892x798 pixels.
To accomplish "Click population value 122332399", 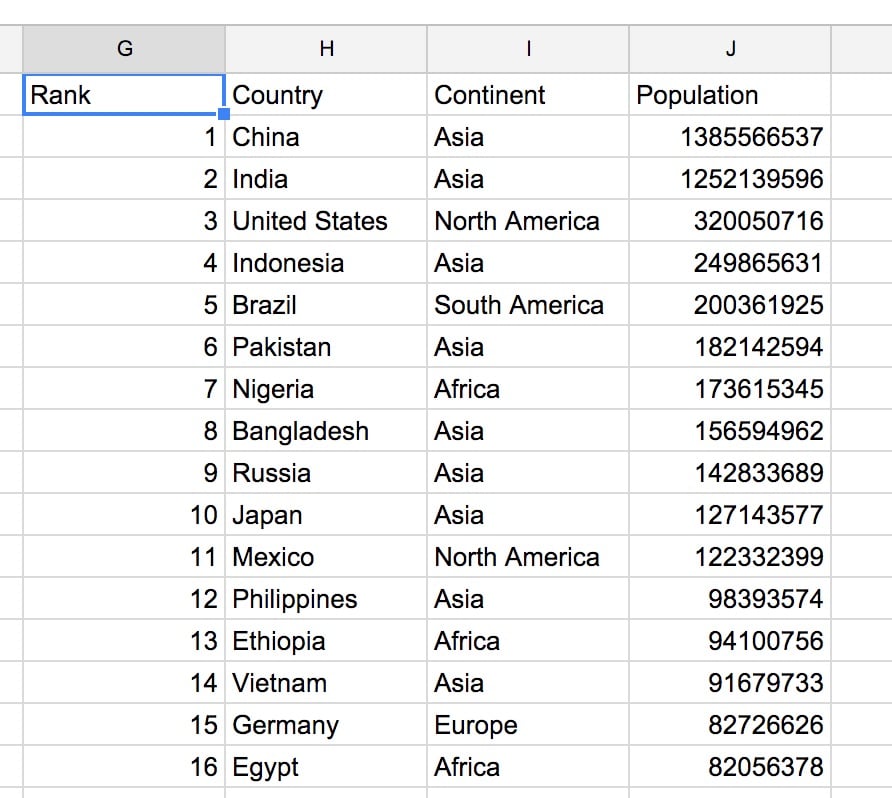I will click(x=730, y=557).
